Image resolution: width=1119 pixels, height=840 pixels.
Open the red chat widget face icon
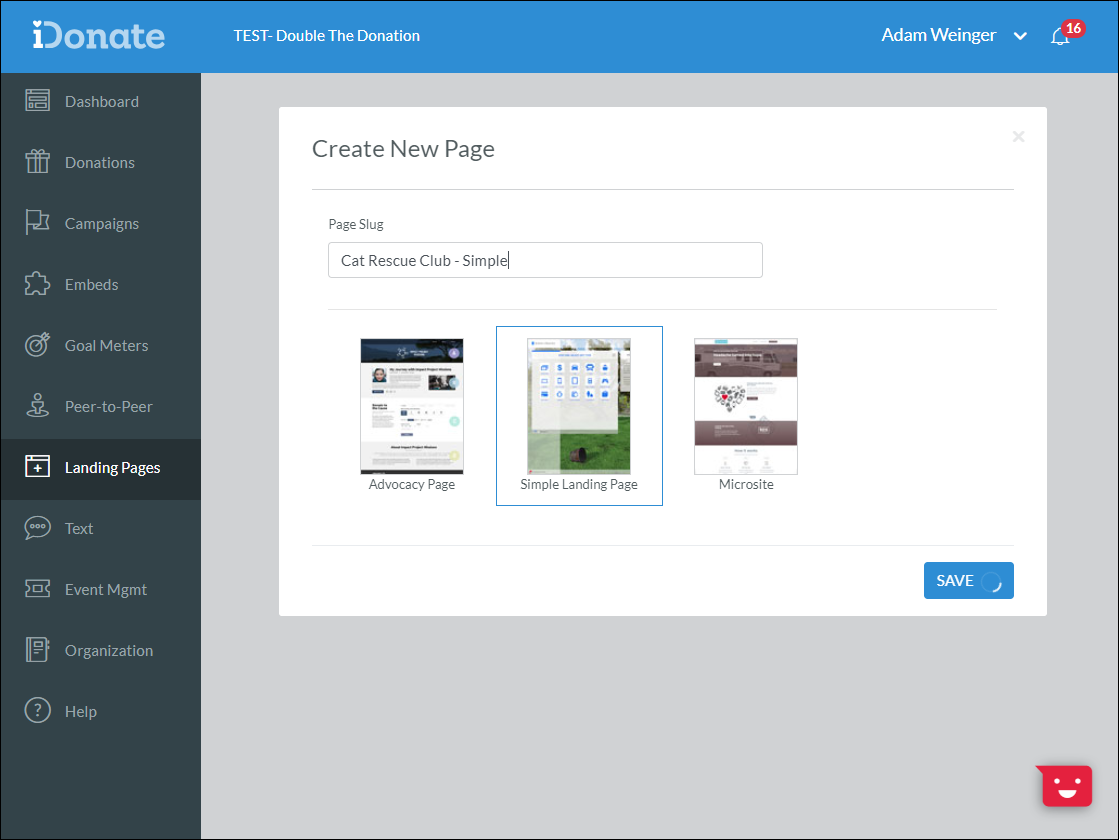tap(1066, 786)
